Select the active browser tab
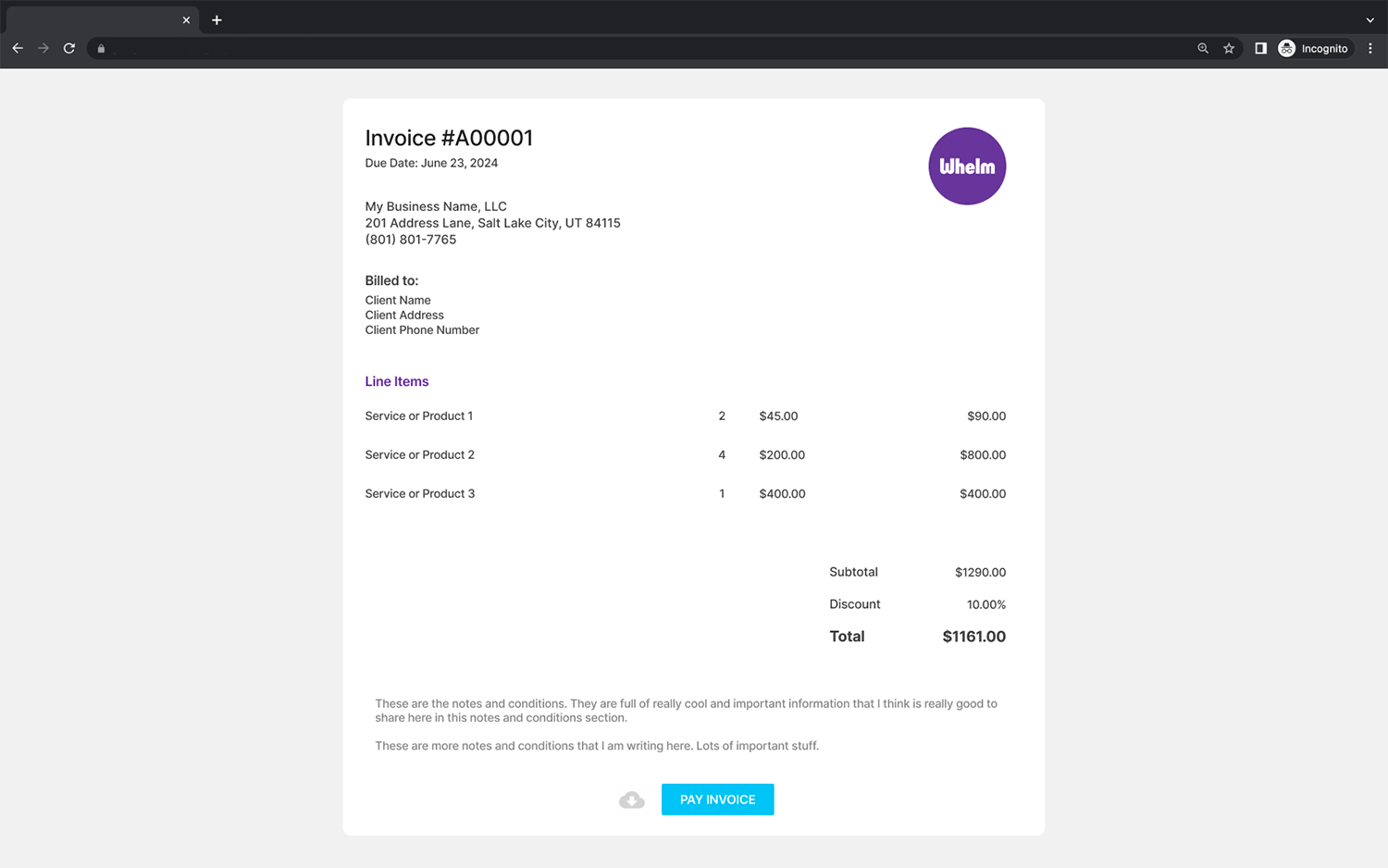1388x868 pixels. [93, 20]
